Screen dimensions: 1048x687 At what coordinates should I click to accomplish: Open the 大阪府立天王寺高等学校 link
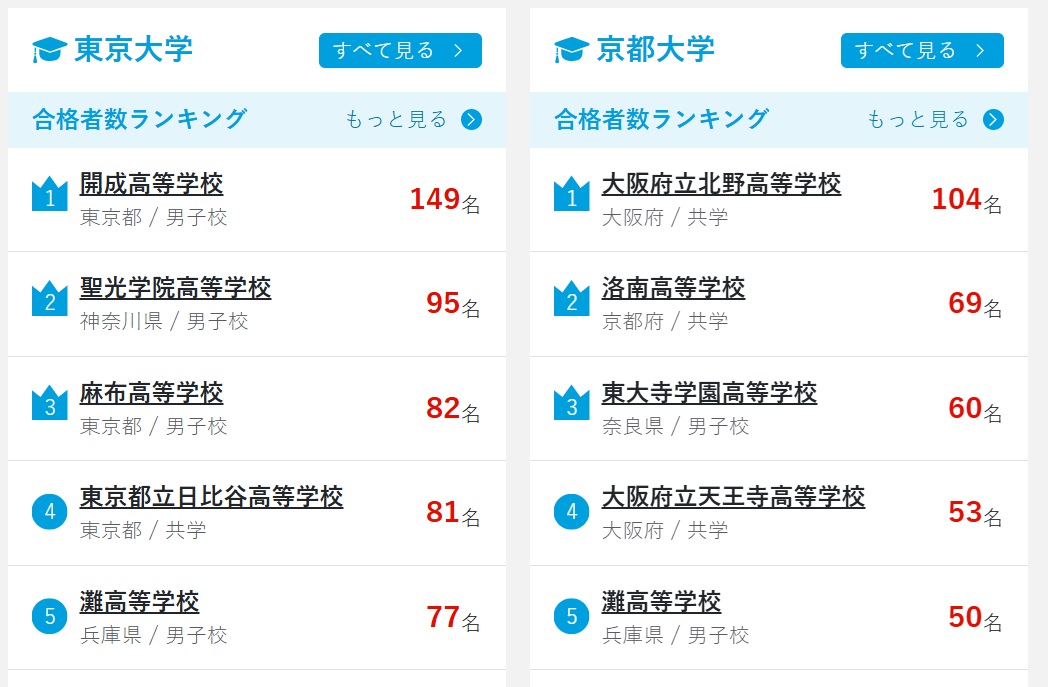[733, 497]
